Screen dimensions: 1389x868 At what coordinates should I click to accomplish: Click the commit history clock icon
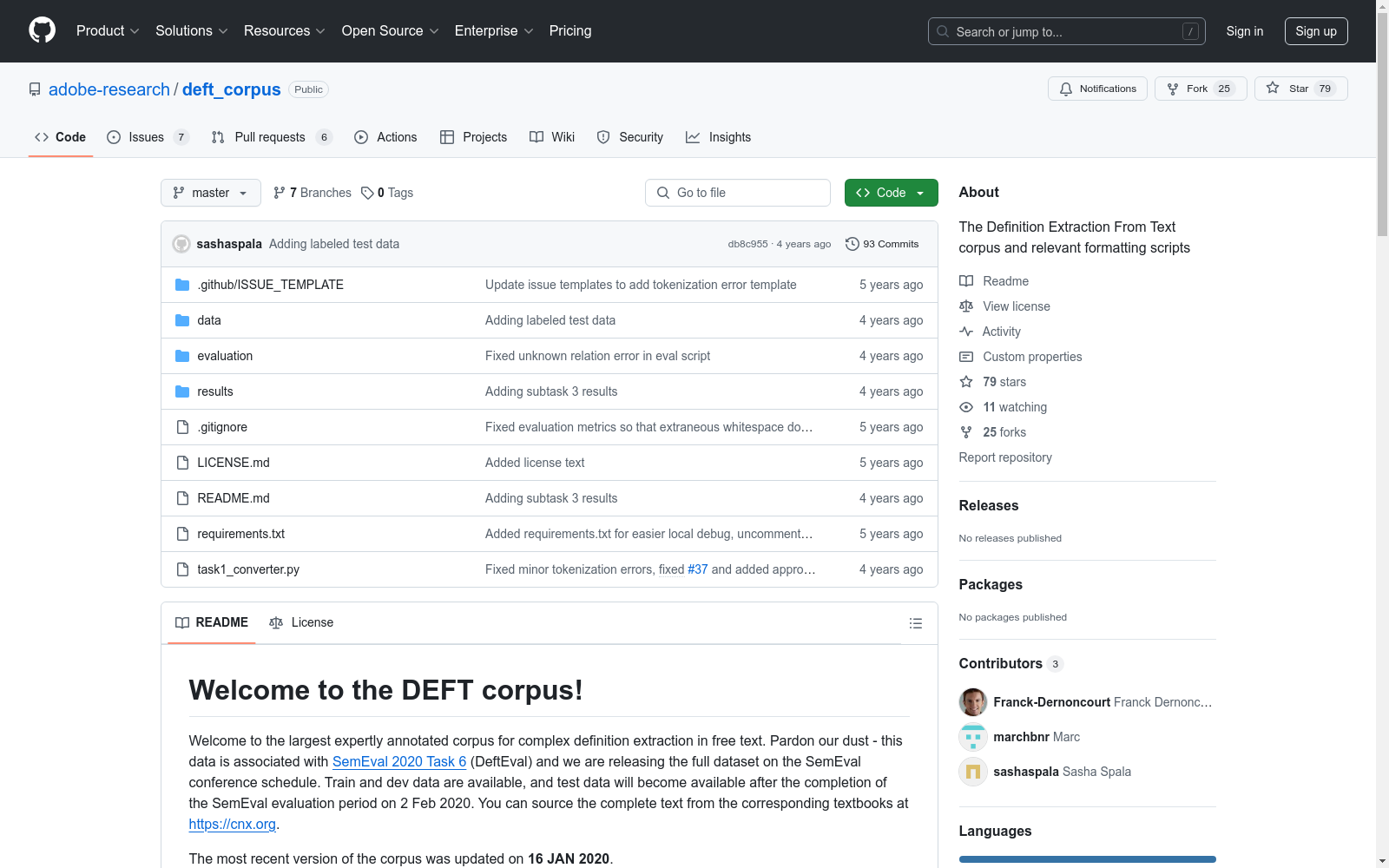click(852, 244)
